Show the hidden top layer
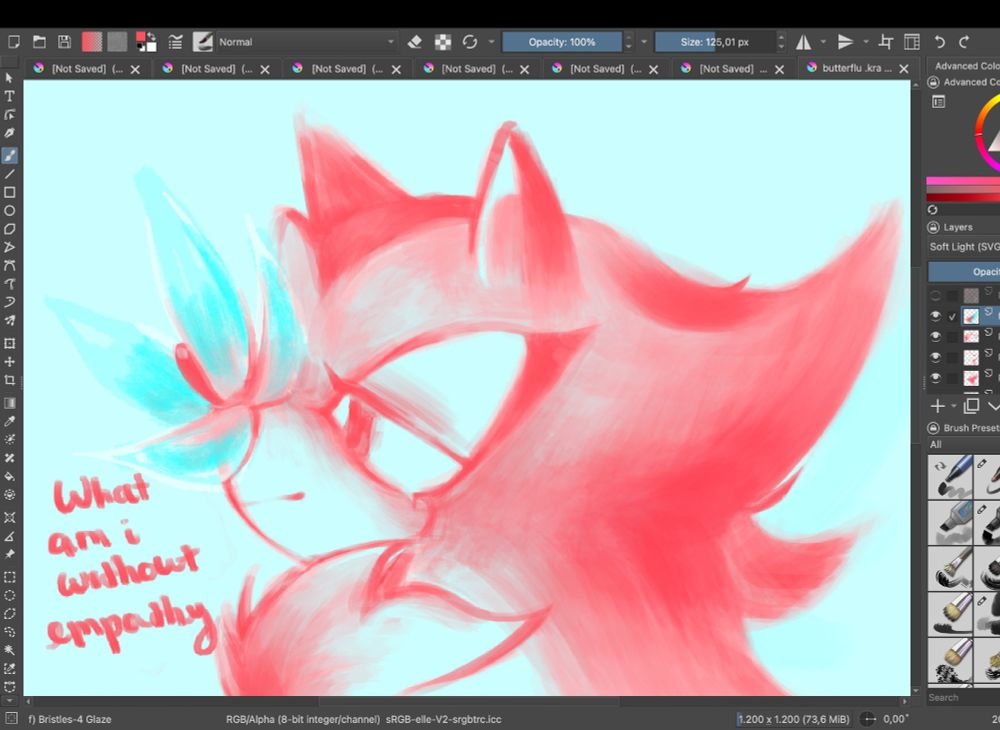The height and width of the screenshot is (730, 1000). point(935,295)
